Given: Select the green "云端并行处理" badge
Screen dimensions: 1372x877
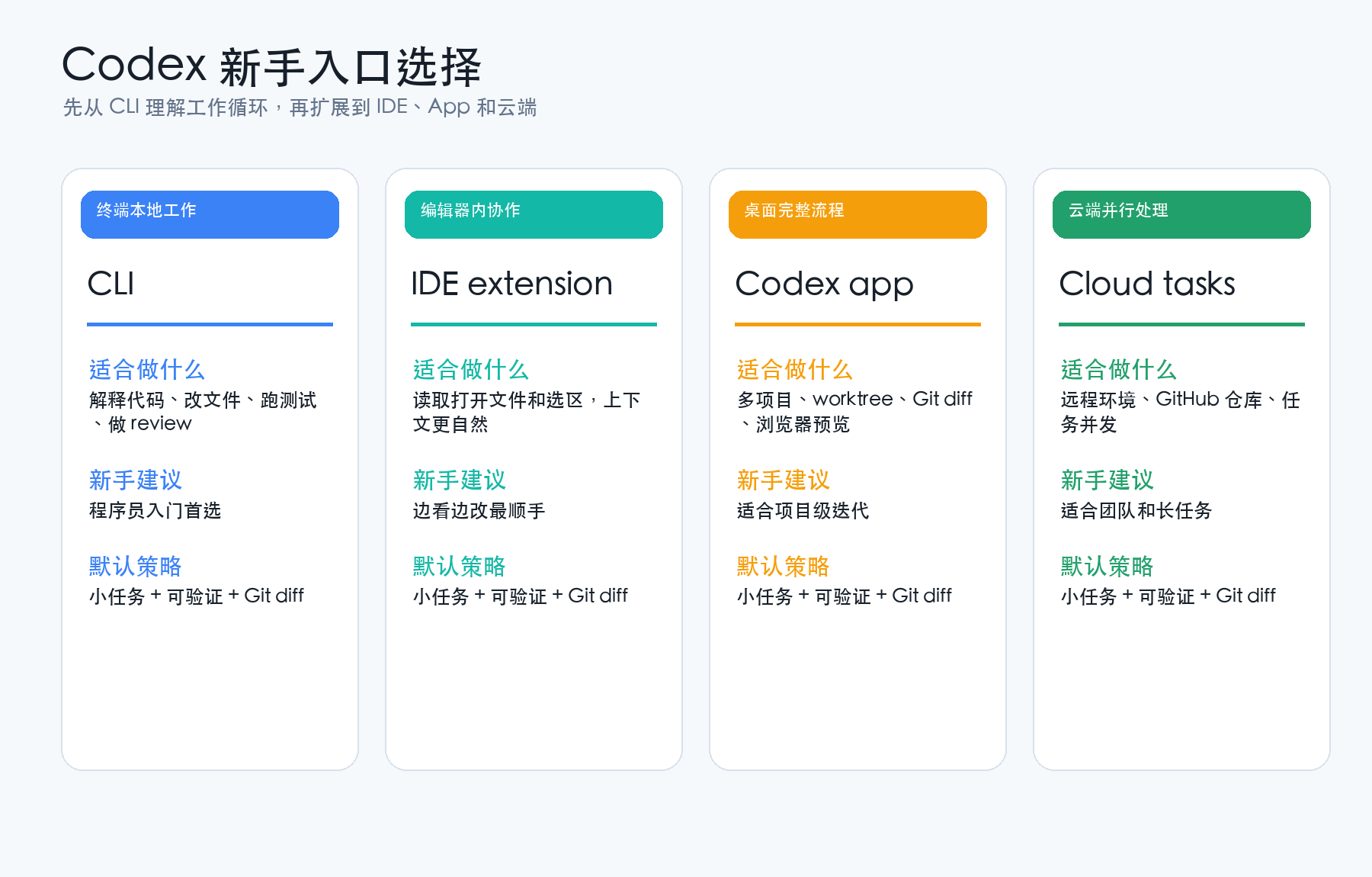Looking at the screenshot, I should click(x=1181, y=214).
